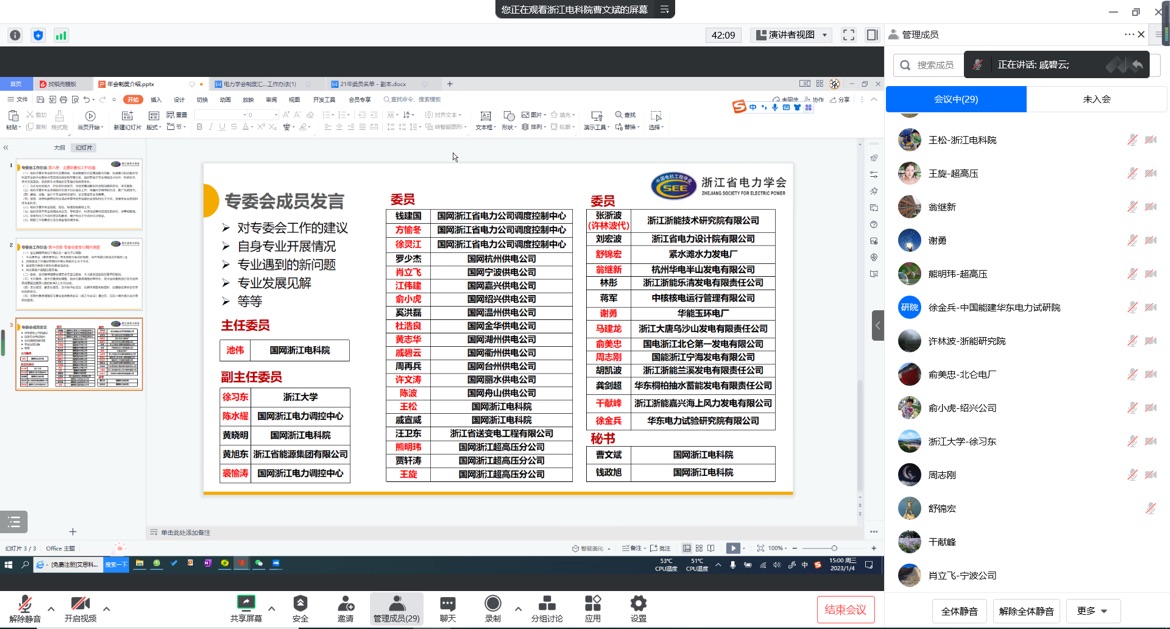This screenshot has height=629, width=1170.
Task: Expand audio options arrow beside 解除静音
Action: pos(51,609)
